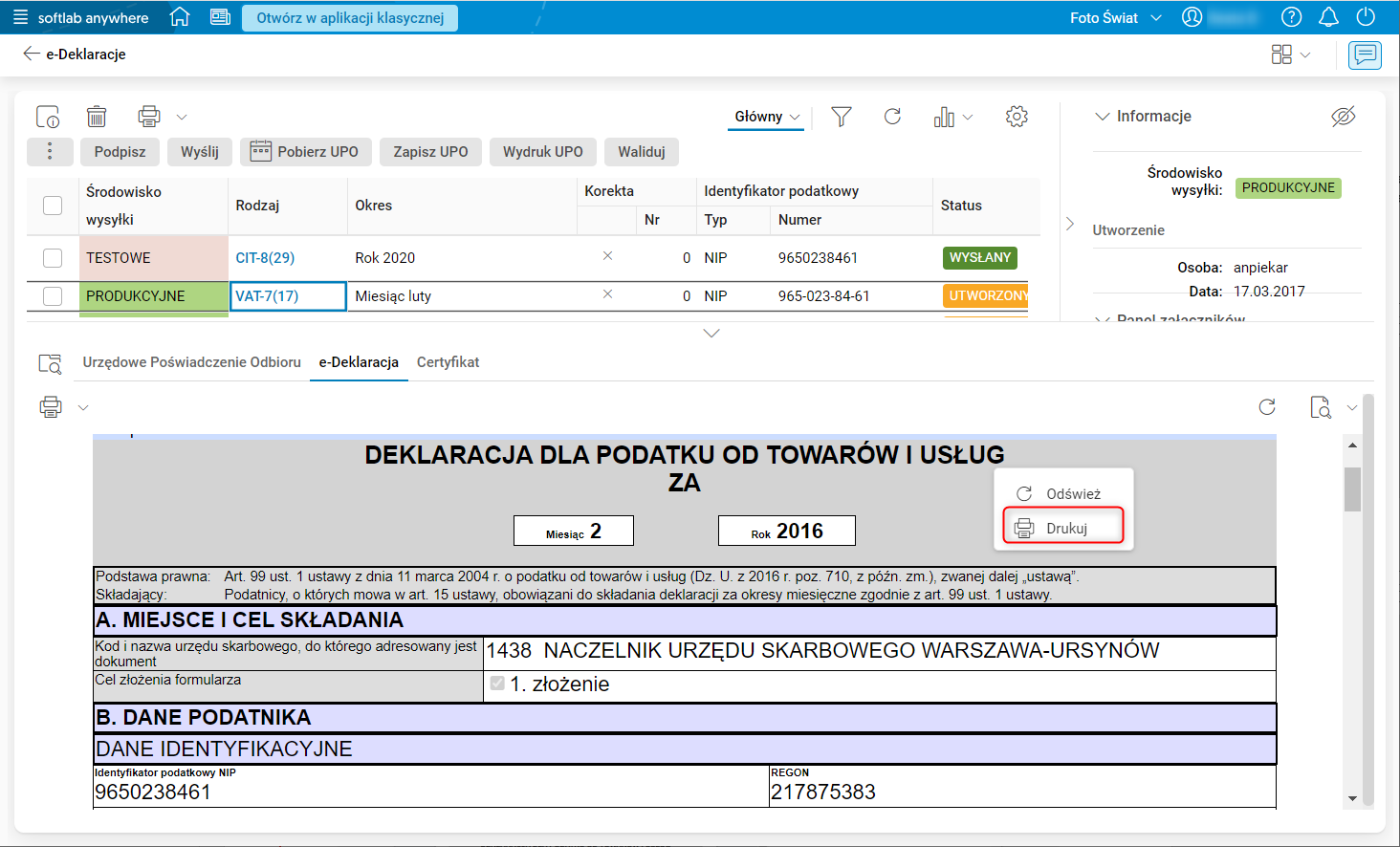Hide the Informacje panel with eye icon
The image size is (1400, 847).
click(1344, 116)
